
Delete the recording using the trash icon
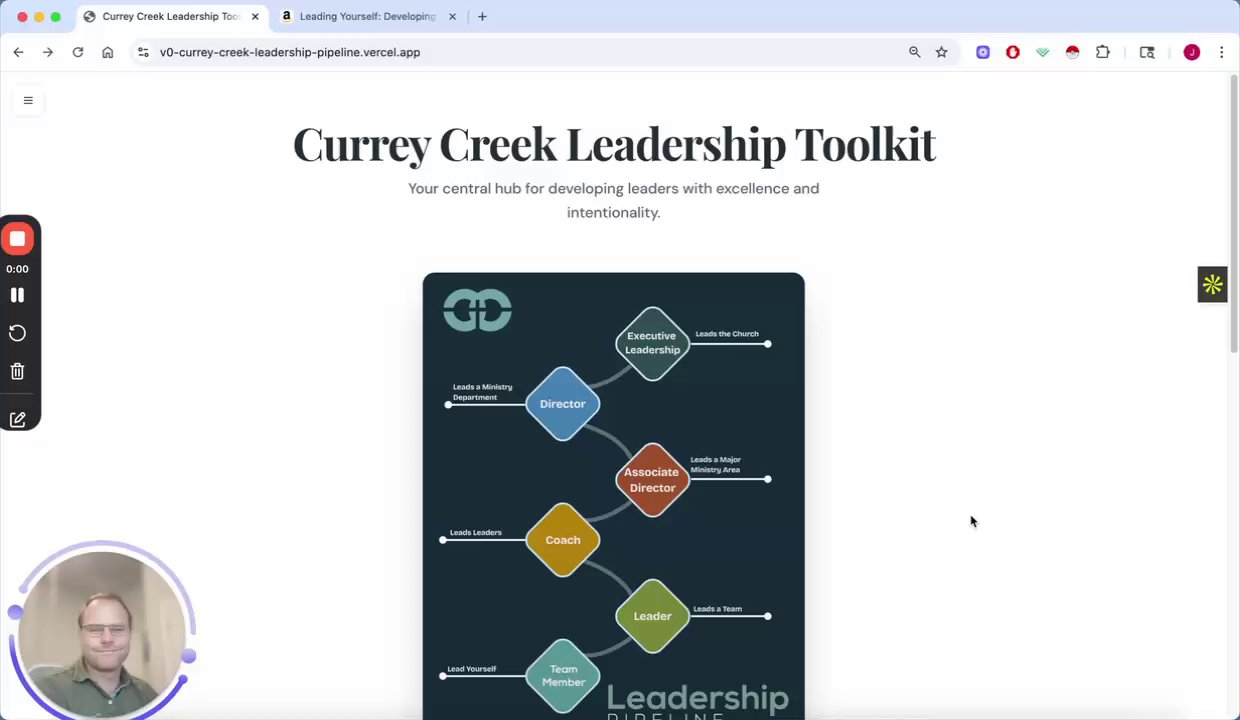point(17,371)
